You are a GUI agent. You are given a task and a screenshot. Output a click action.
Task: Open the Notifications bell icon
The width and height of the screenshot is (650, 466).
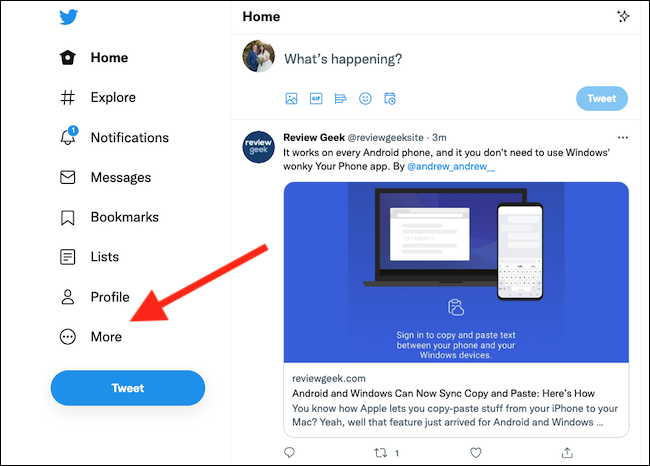tap(68, 136)
